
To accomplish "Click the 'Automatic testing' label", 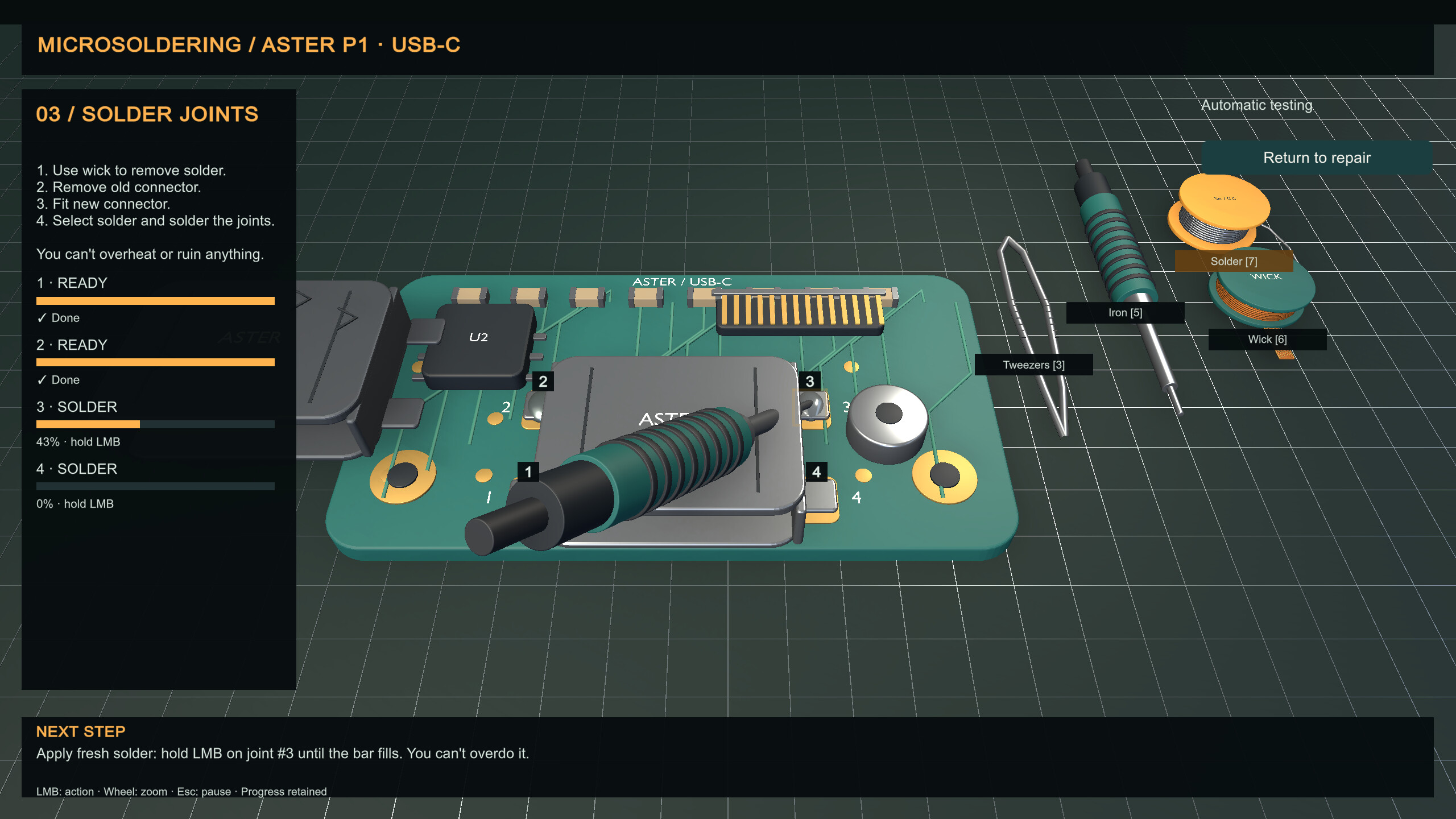I will pyautogui.click(x=1256, y=105).
